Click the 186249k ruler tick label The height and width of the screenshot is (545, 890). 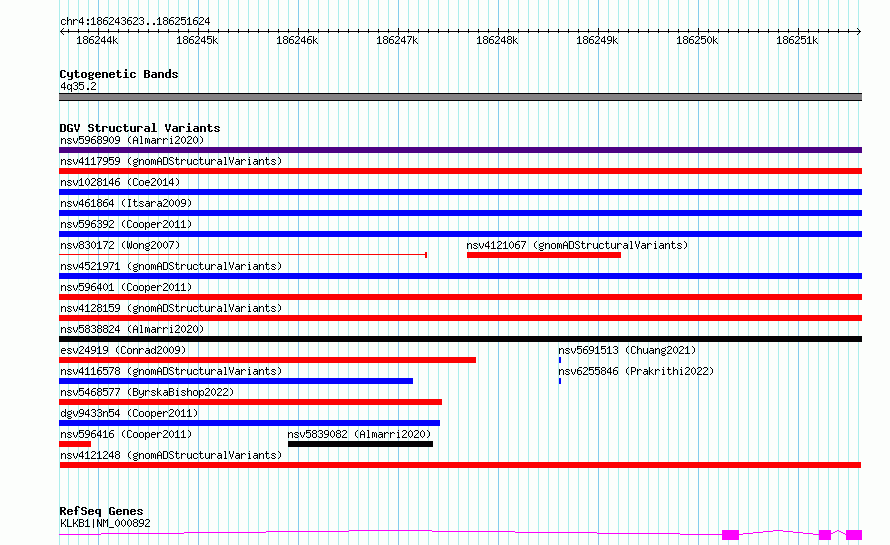coord(597,40)
